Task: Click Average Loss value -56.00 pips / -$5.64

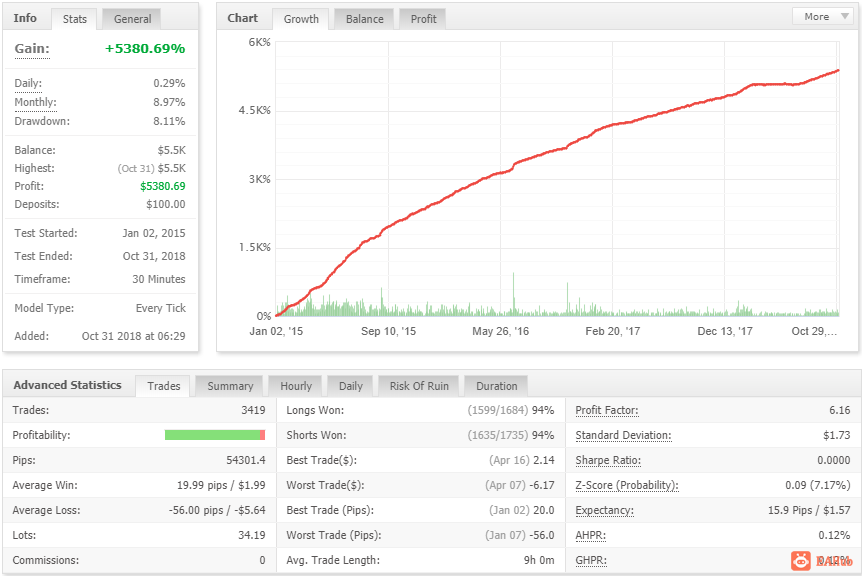Action: tap(217, 510)
